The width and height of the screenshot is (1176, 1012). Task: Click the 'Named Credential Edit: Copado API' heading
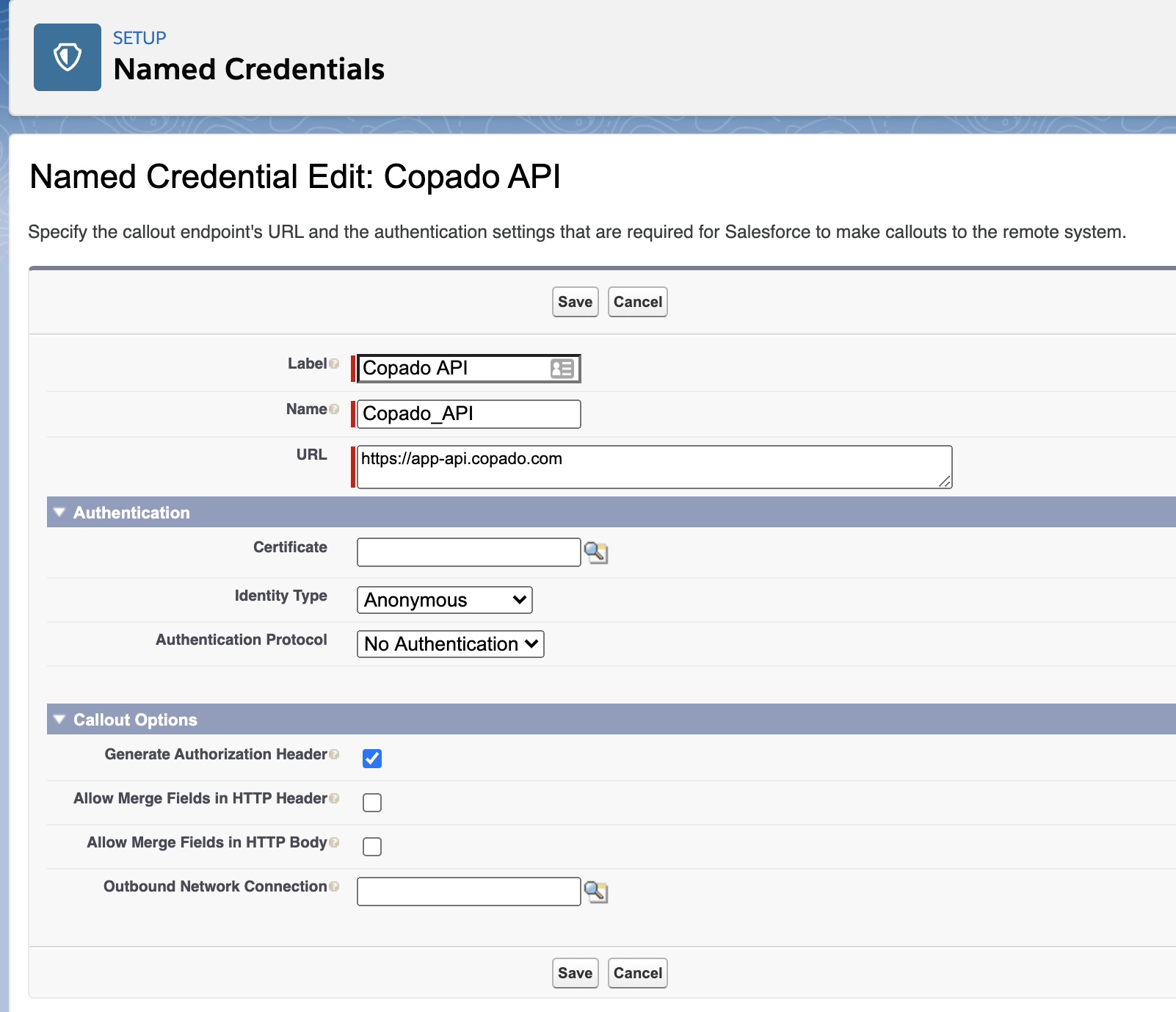click(x=295, y=177)
